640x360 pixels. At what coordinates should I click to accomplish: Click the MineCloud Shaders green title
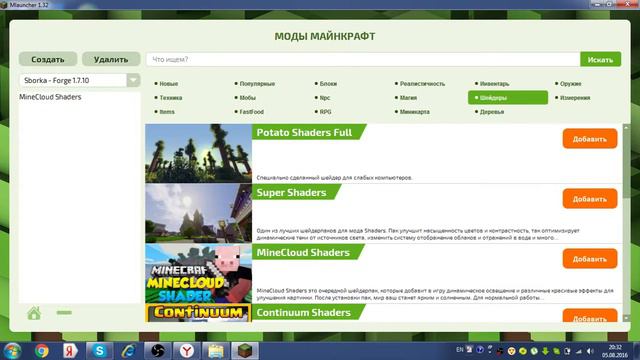point(303,253)
